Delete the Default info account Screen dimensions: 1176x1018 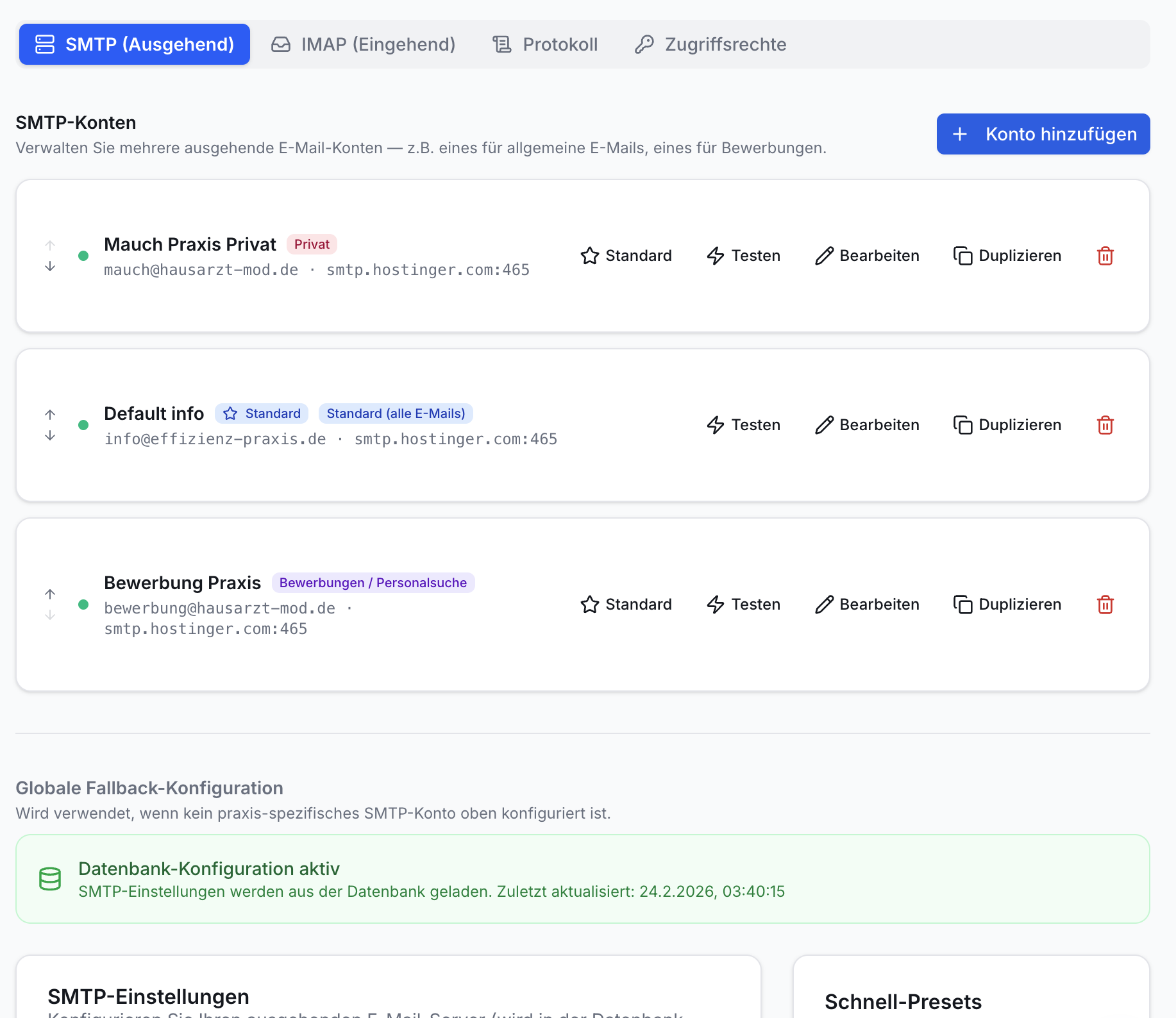[1105, 425]
